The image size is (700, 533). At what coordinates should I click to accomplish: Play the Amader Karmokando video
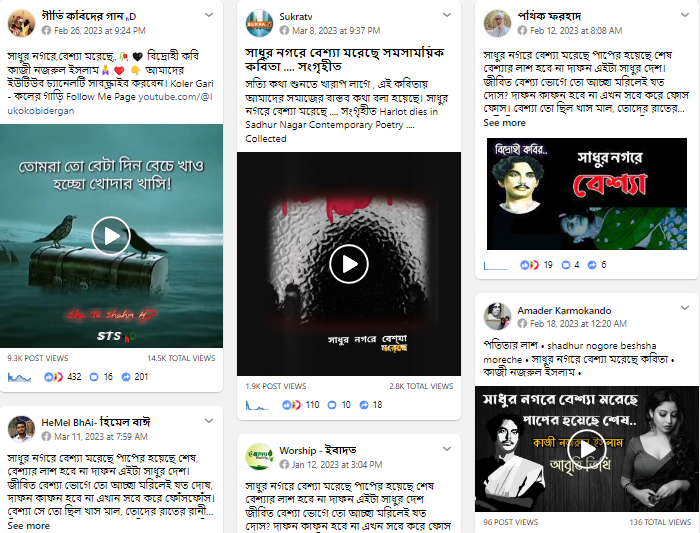(587, 449)
